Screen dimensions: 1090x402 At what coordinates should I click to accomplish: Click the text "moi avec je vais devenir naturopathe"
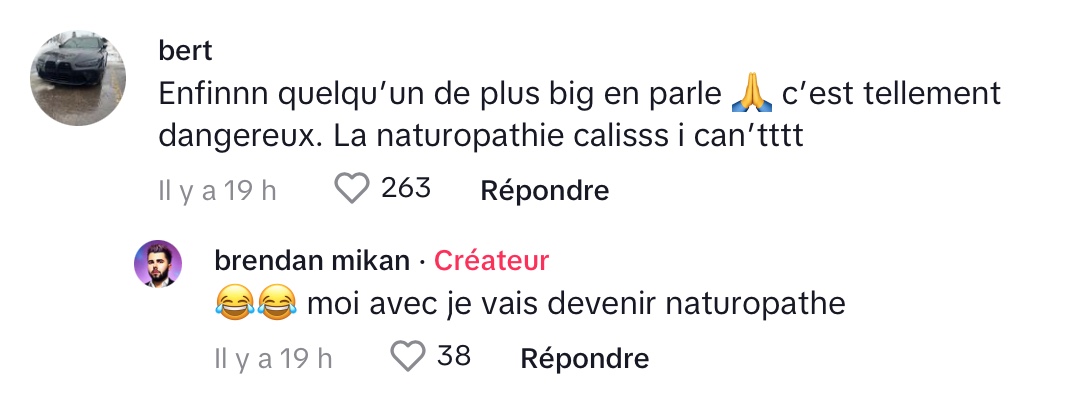tap(576, 303)
